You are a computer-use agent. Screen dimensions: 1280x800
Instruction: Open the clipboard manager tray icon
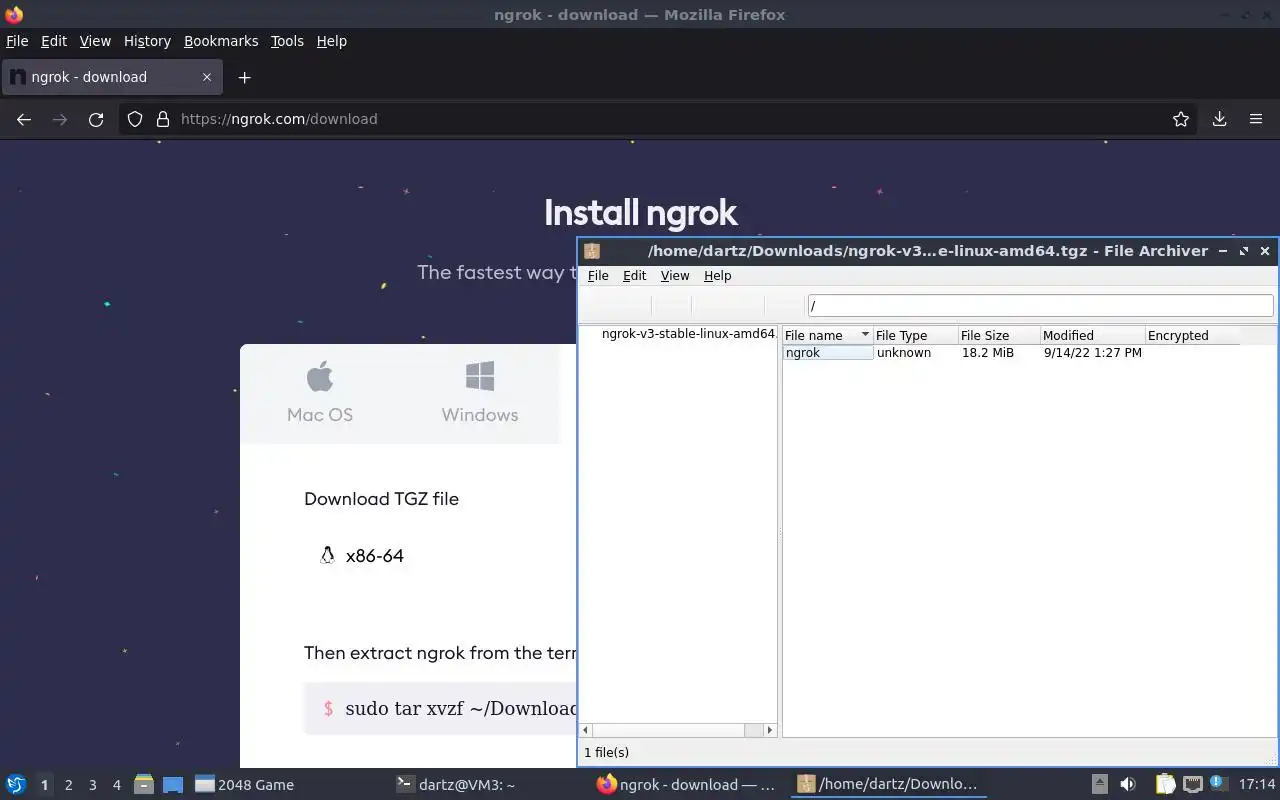[1165, 785]
